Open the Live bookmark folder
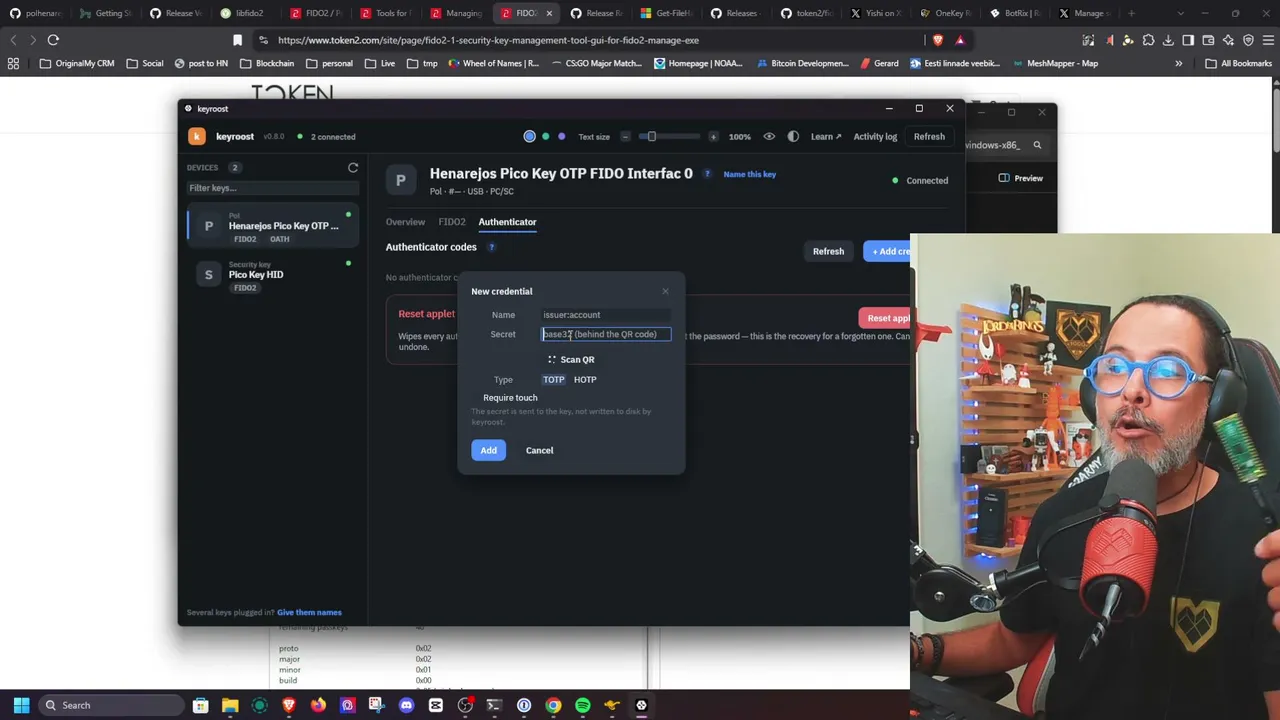This screenshot has width=1280, height=720. pyautogui.click(x=379, y=63)
